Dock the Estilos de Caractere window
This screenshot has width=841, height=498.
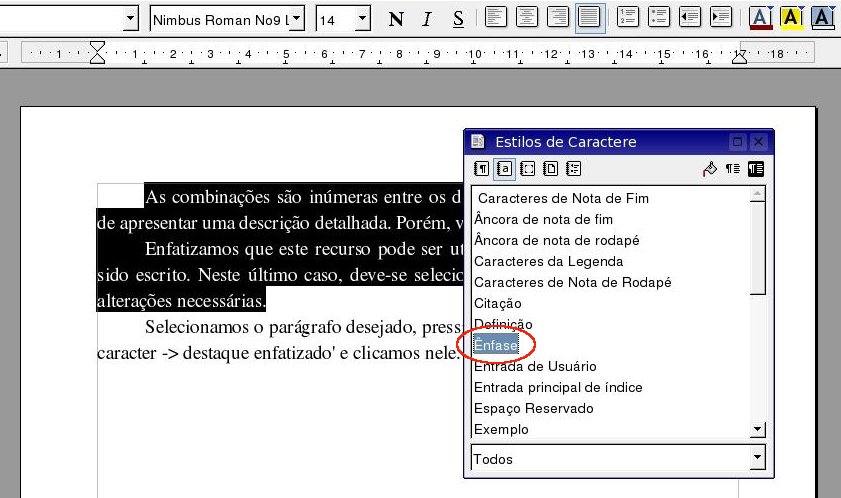(x=737, y=142)
